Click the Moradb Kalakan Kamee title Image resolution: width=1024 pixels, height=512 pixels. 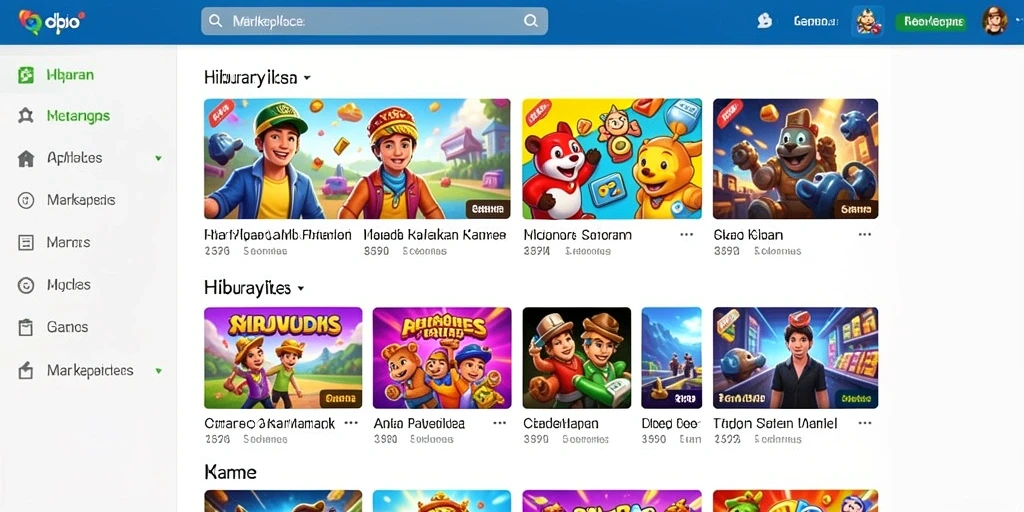[435, 234]
